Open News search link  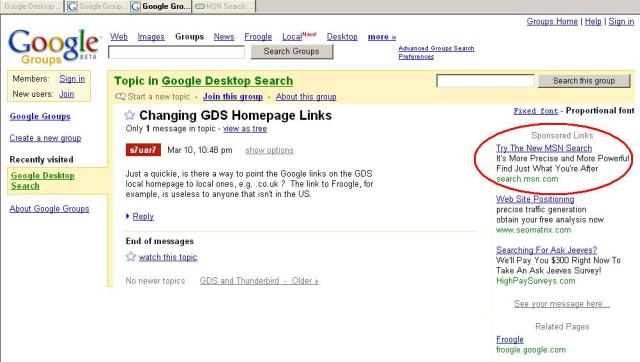[224, 37]
